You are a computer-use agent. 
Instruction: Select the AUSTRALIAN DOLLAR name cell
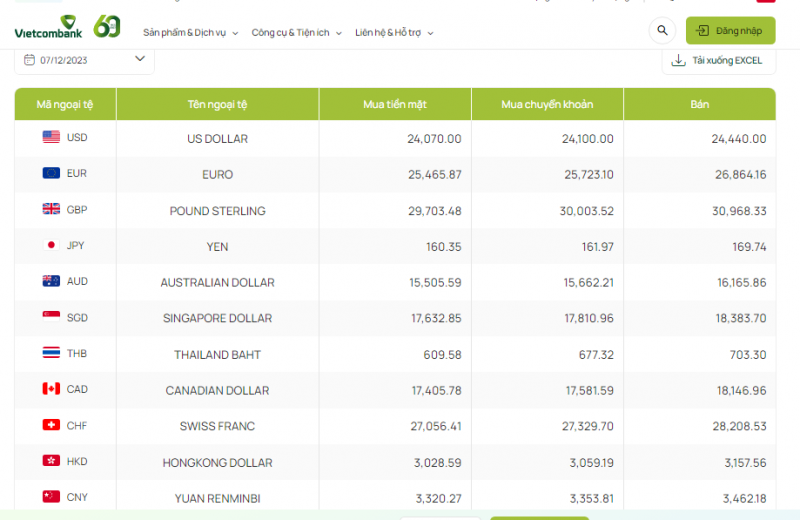point(217,282)
